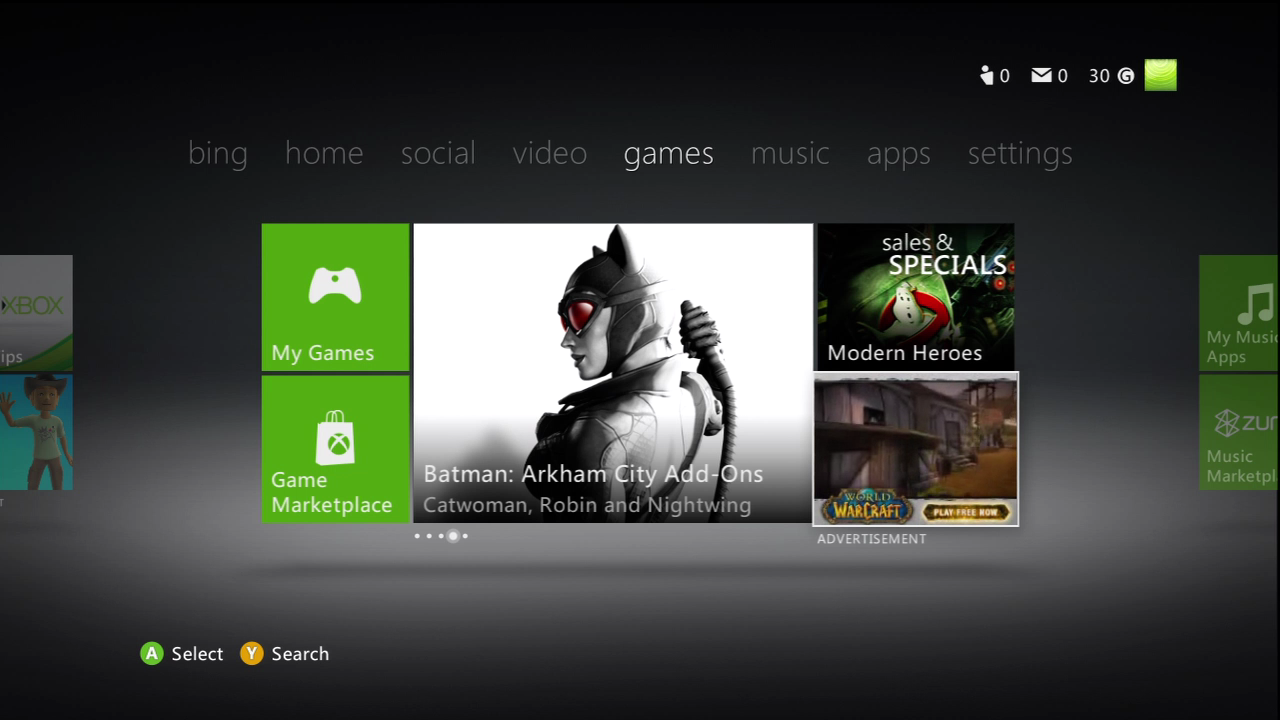The image size is (1280, 720).
Task: Open the settings tab
Action: coord(1019,153)
